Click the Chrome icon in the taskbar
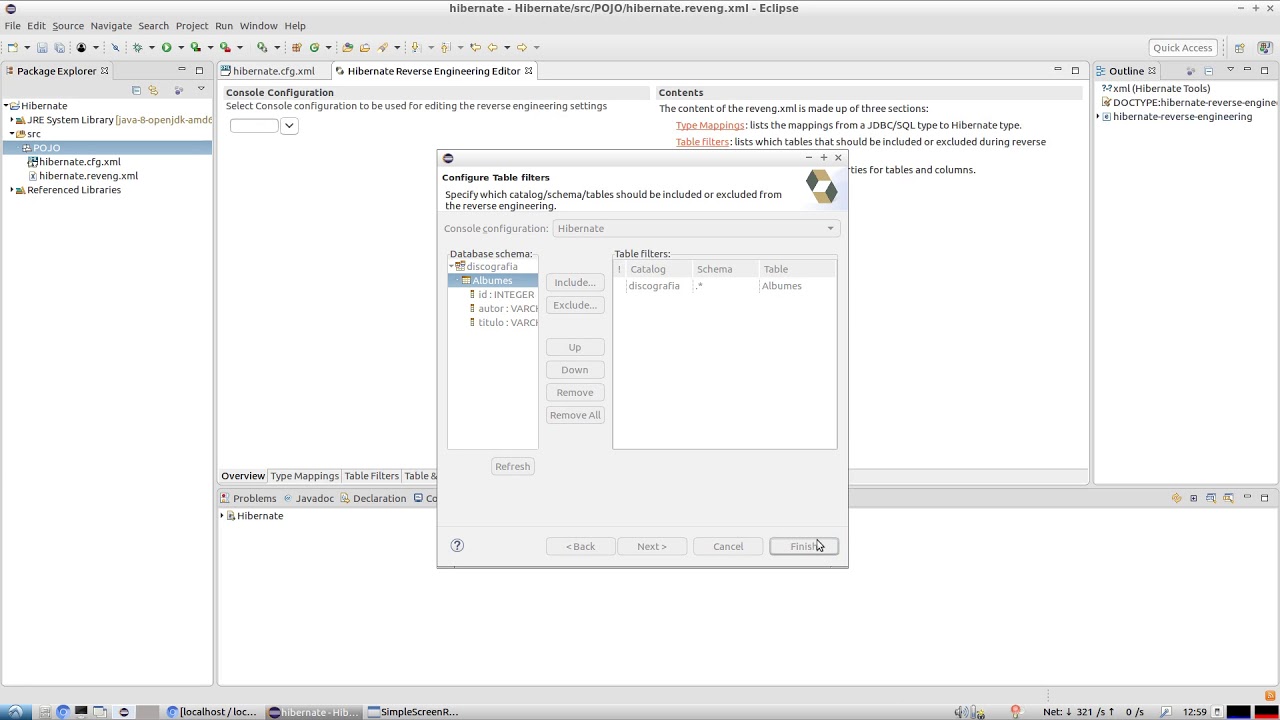 (63, 712)
